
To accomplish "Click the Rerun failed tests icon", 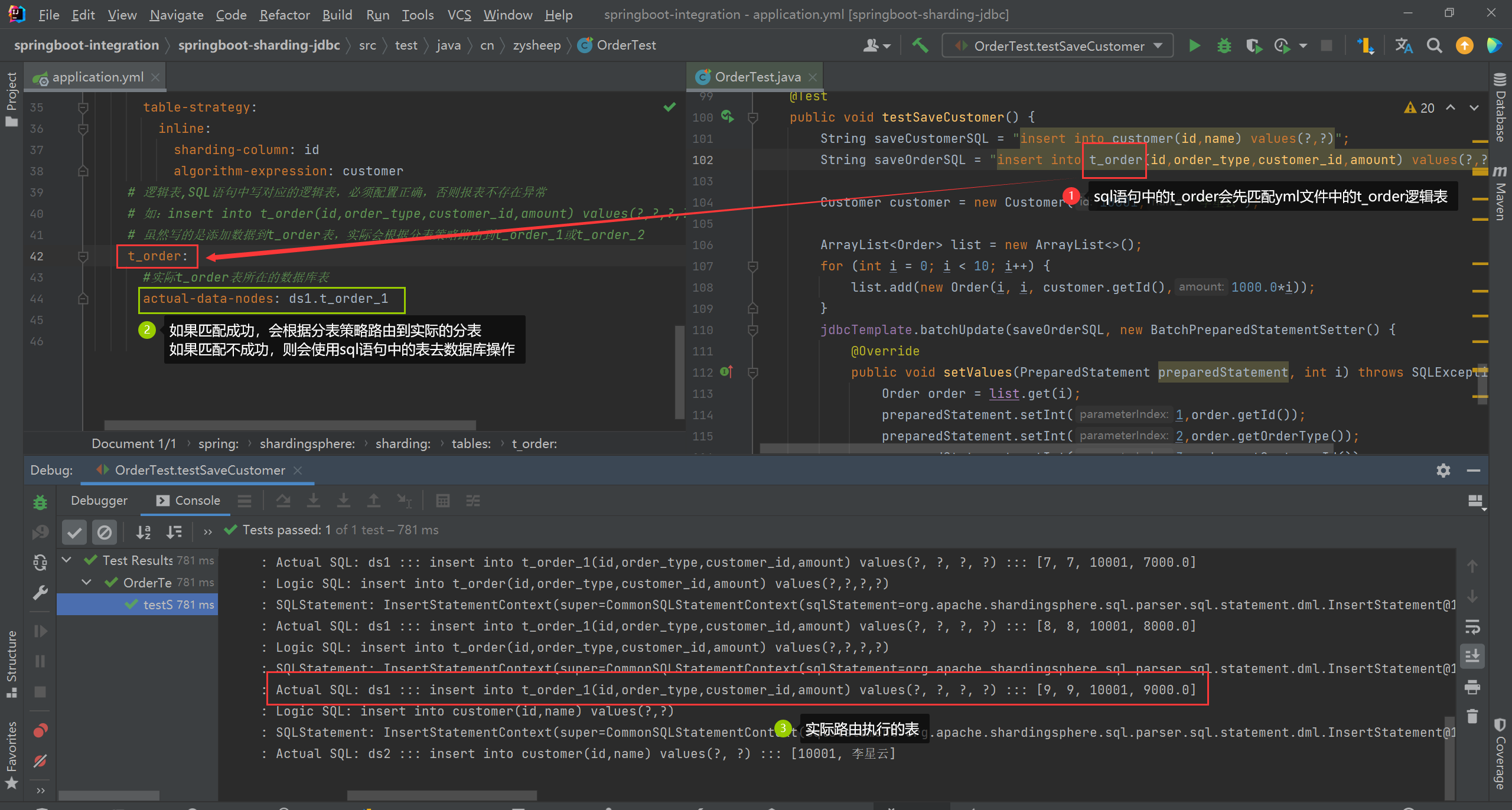I will [40, 533].
